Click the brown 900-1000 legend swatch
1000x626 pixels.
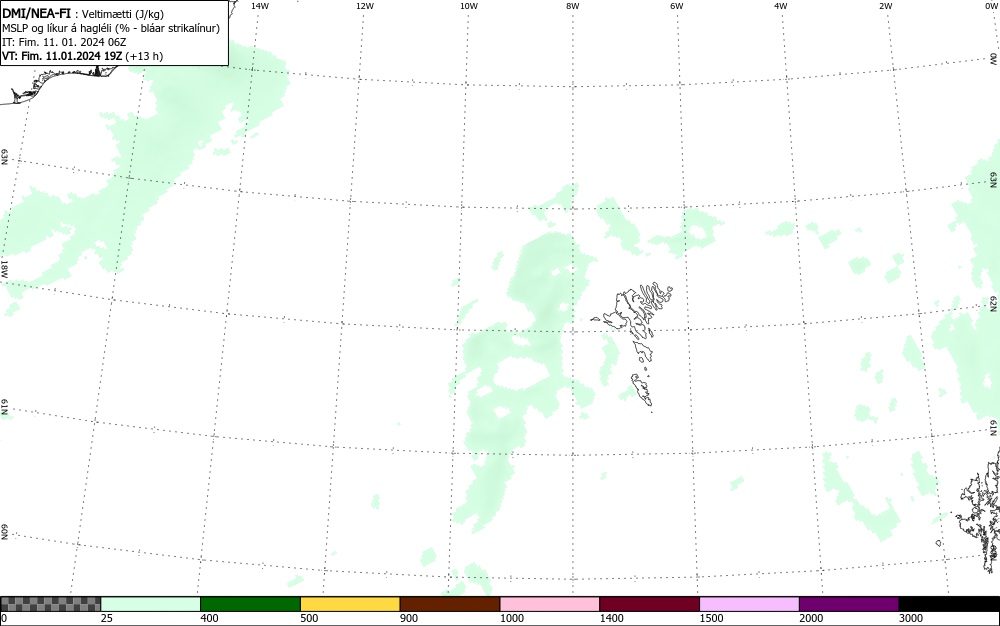(x=450, y=604)
